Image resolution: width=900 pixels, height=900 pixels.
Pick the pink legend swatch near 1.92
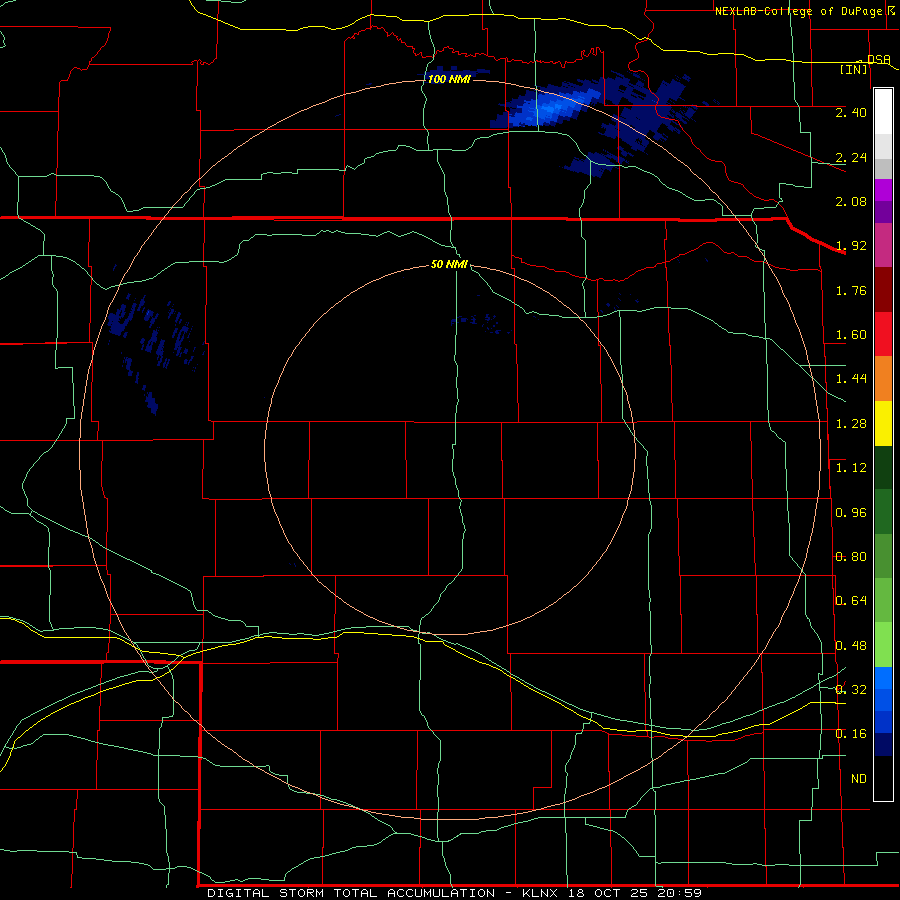pos(883,245)
